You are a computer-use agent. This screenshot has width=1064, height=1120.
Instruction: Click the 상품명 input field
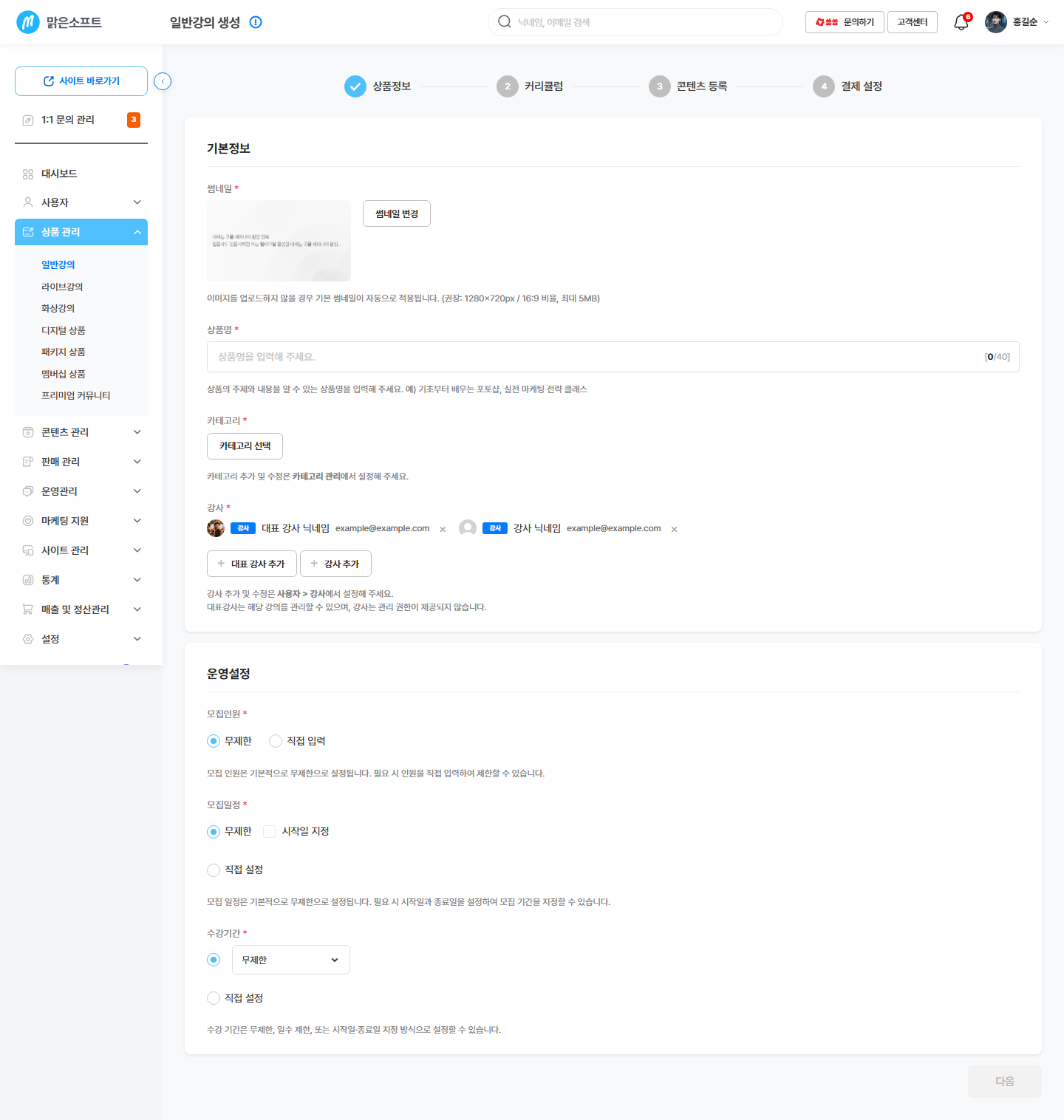613,357
